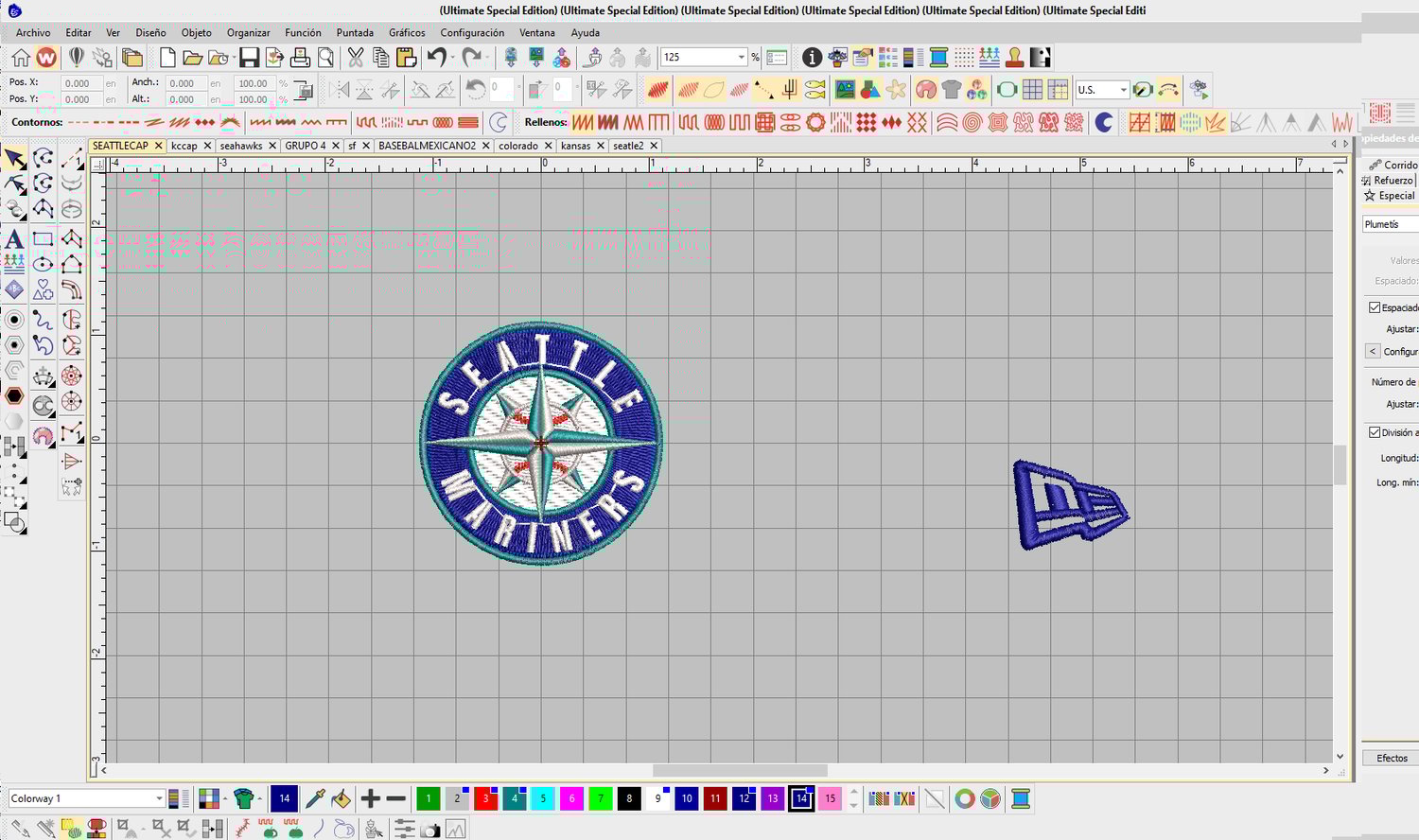Print the design using printer icon
Viewport: 1419px width, 840px height.
(x=300, y=58)
